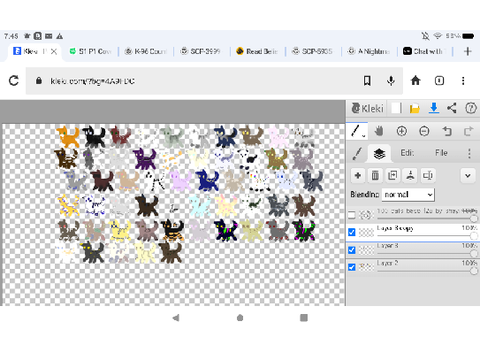The width and height of the screenshot is (480, 360).
Task: Click the orange cat on canvas
Action: point(68,136)
